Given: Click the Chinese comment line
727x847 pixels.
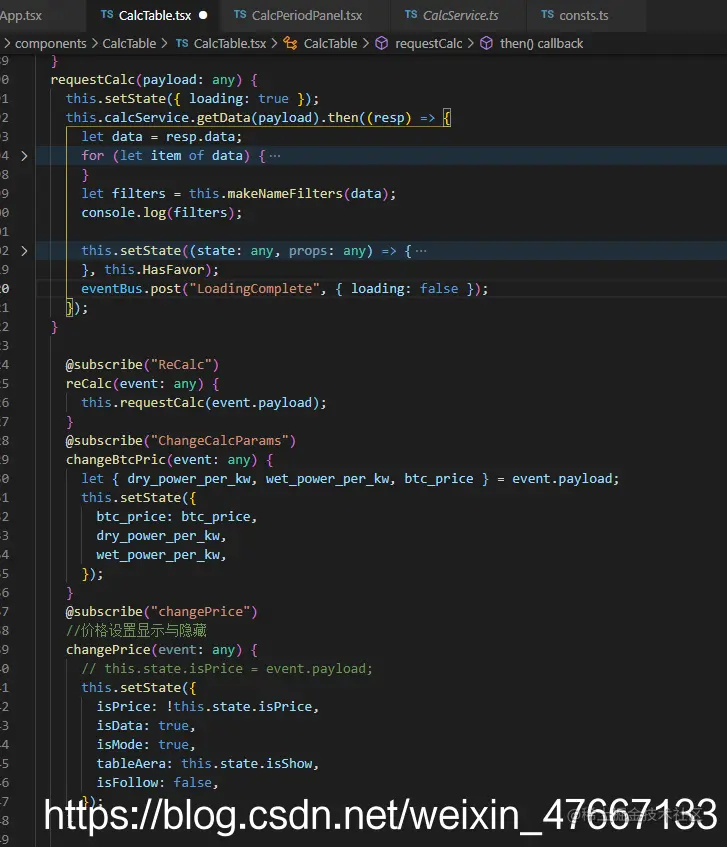Looking at the screenshot, I should (136, 631).
